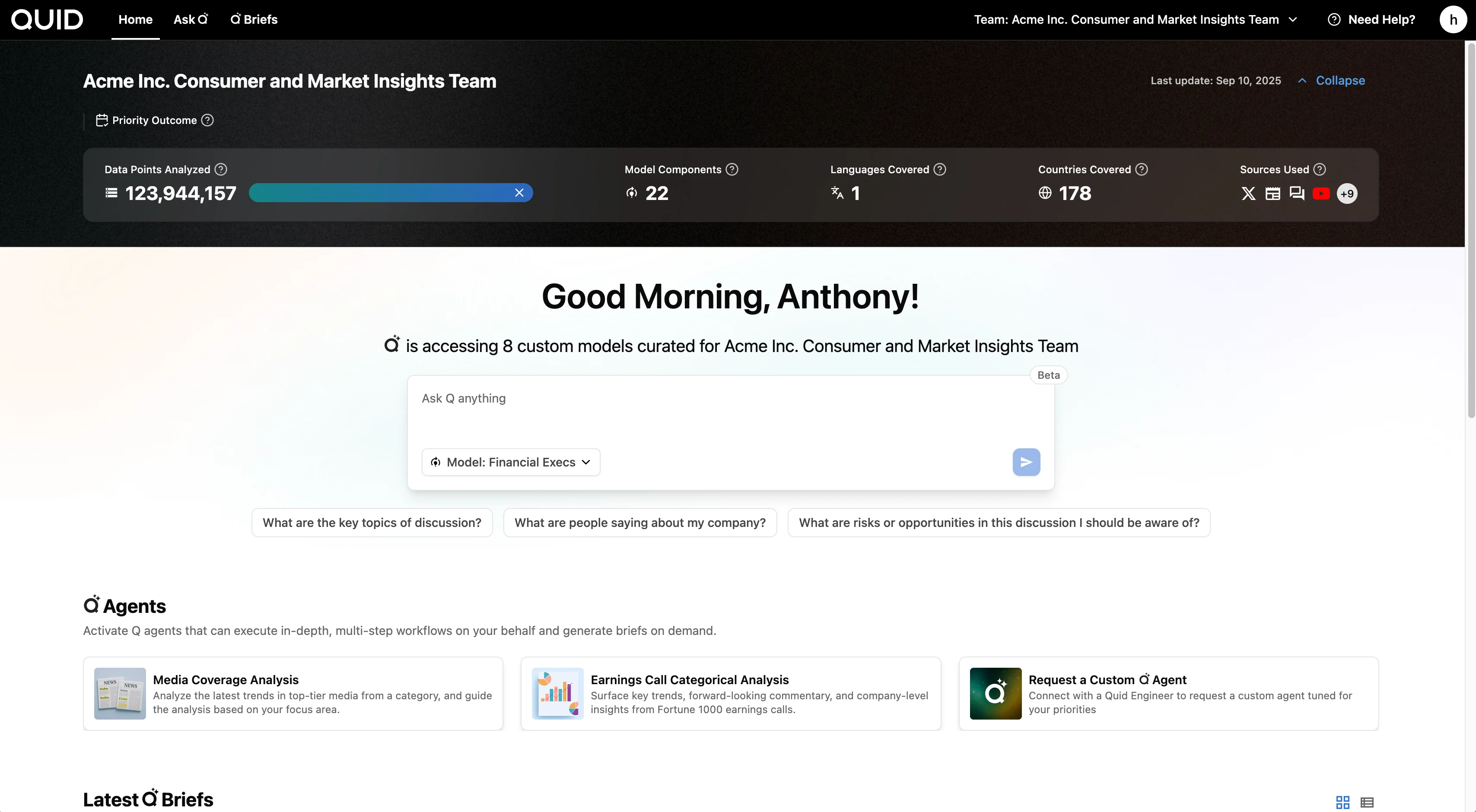Viewport: 1476px width, 812px height.
Task: Open the Team selector dropdown
Action: pos(1135,19)
